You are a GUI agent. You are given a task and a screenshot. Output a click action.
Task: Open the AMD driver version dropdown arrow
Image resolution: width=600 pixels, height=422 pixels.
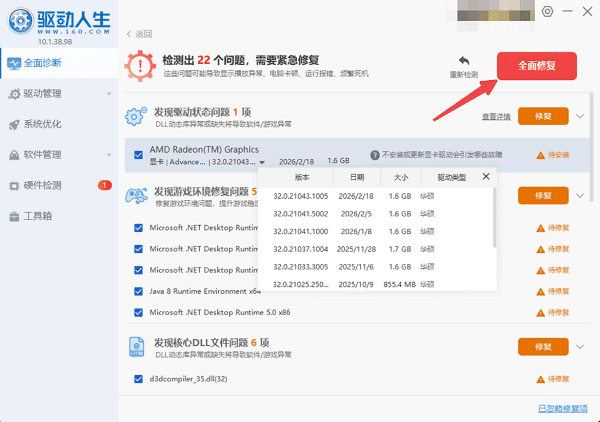(x=262, y=162)
